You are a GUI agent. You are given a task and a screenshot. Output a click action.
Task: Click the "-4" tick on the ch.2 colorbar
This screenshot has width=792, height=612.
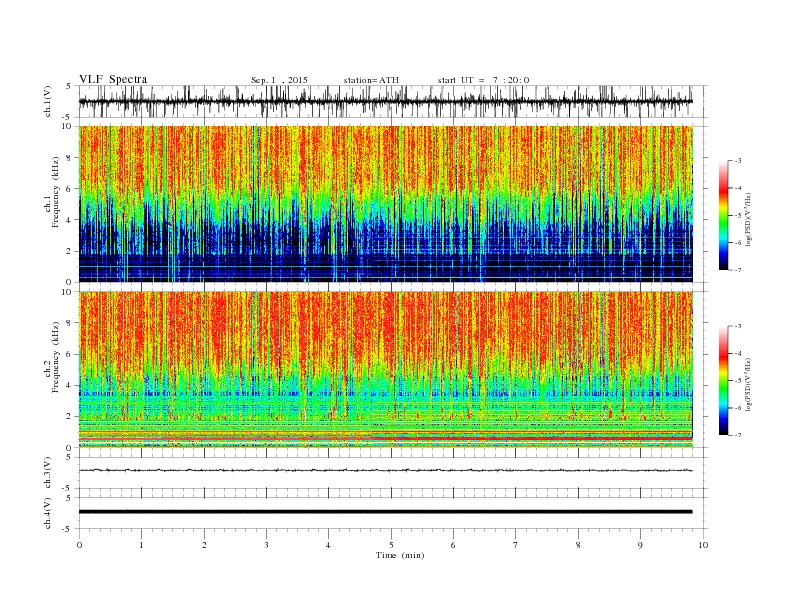click(x=738, y=353)
